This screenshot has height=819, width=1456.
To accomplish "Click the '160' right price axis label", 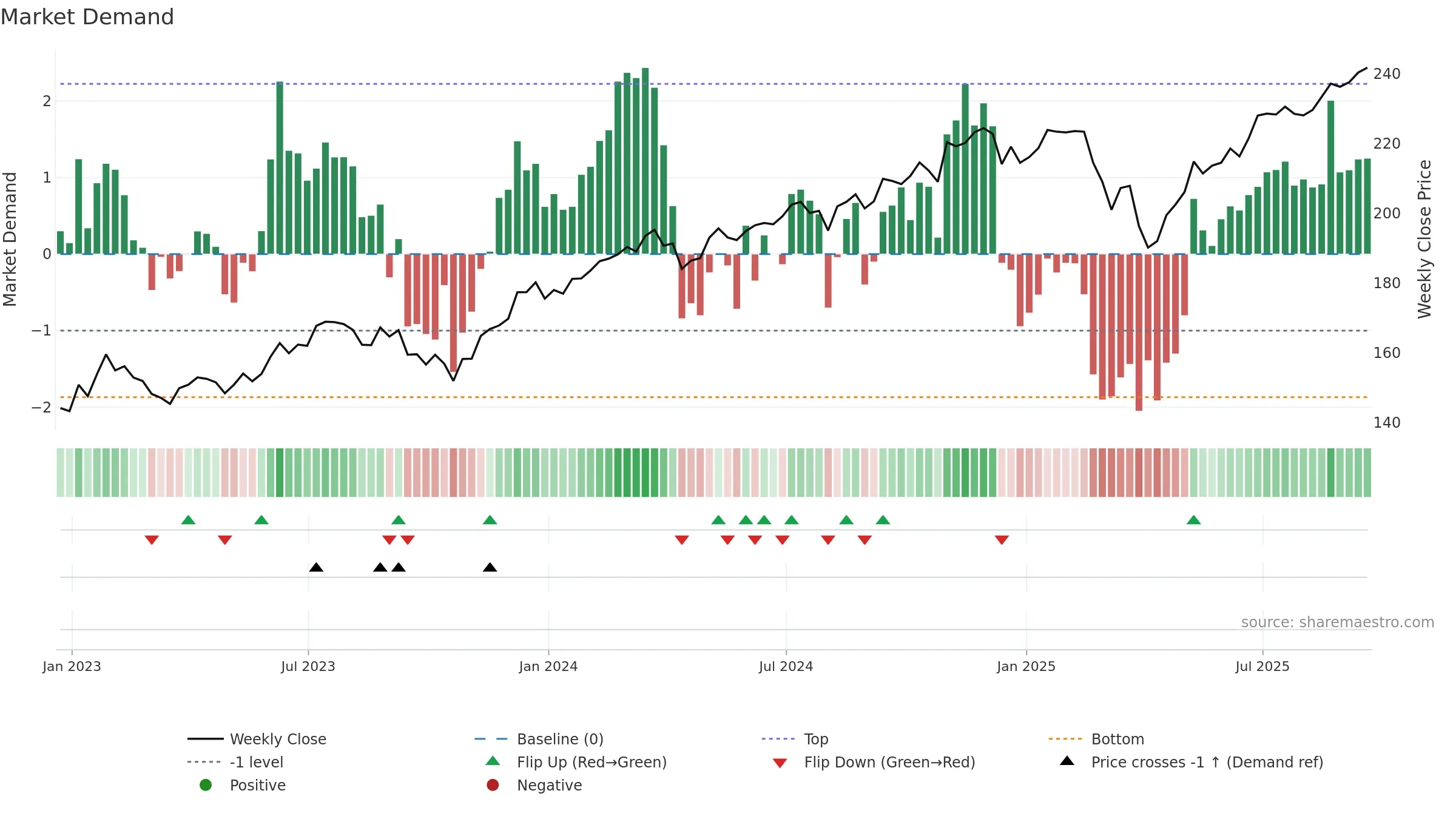I will pyautogui.click(x=1387, y=353).
